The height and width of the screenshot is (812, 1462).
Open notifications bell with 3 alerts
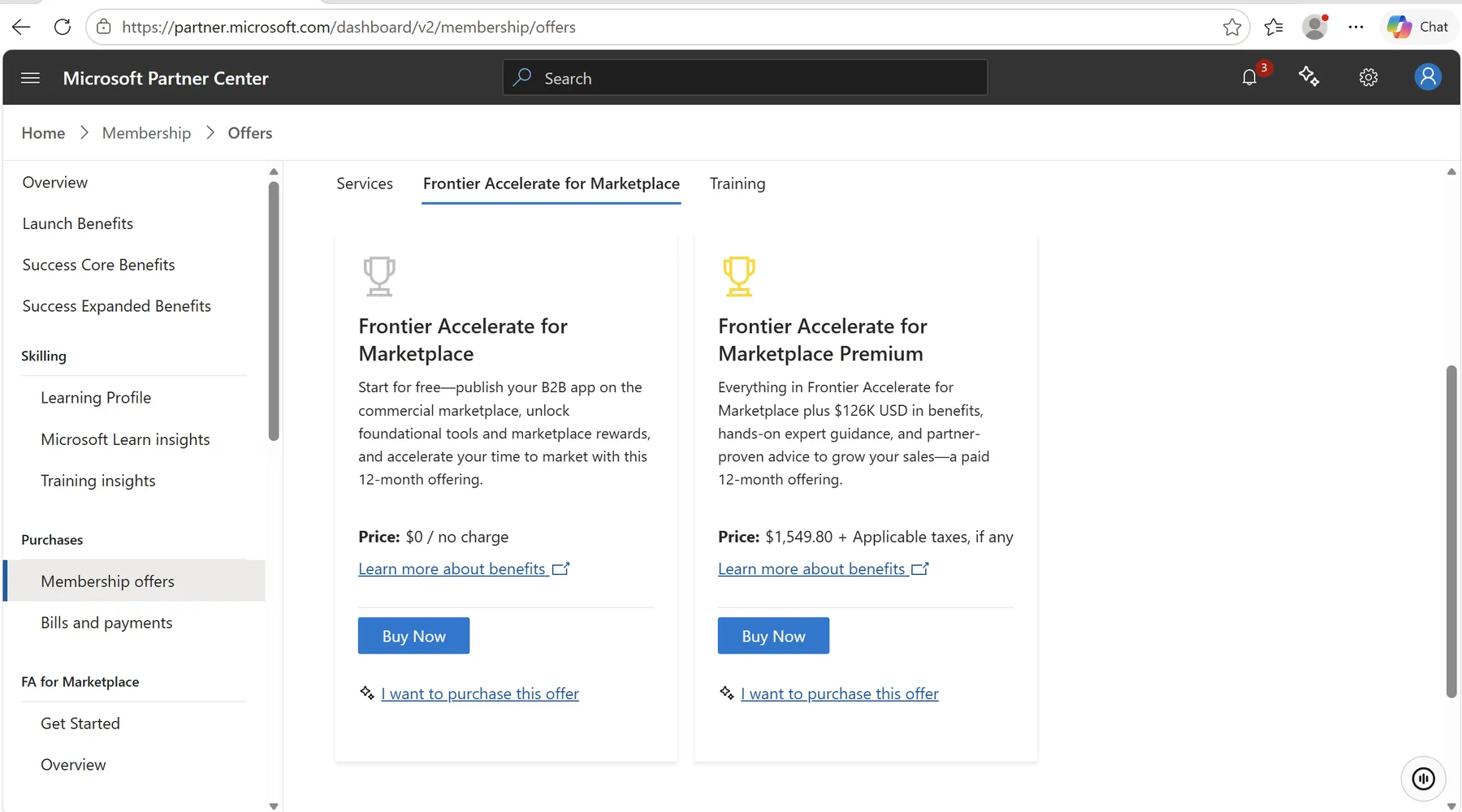[x=1250, y=77]
